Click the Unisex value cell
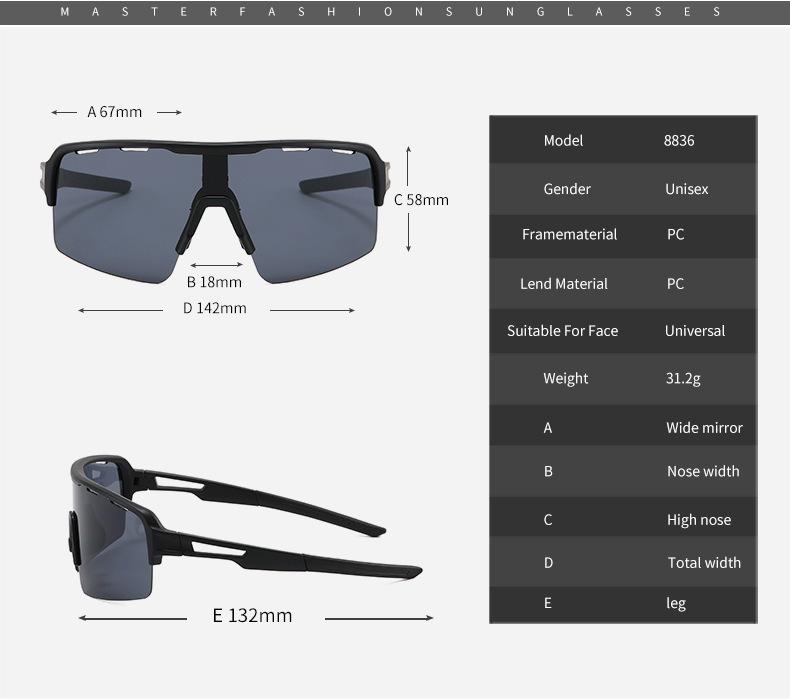The width and height of the screenshot is (790, 699). [687, 189]
